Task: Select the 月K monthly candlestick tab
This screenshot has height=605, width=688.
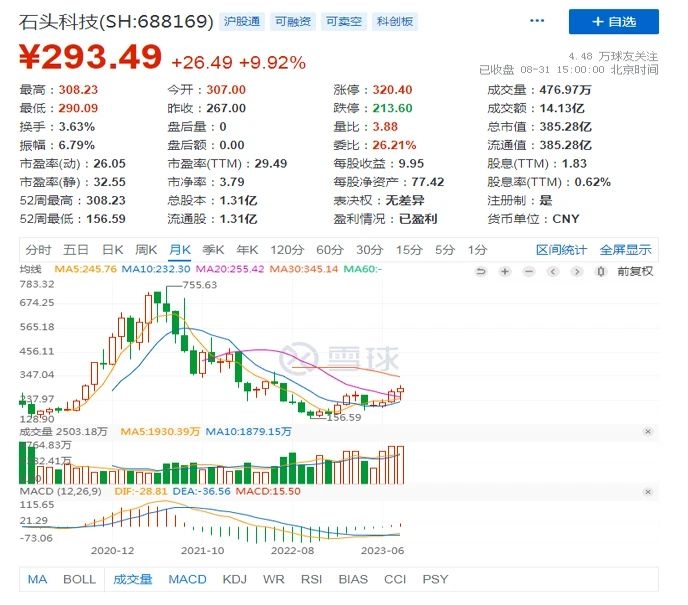Action: pos(180,250)
